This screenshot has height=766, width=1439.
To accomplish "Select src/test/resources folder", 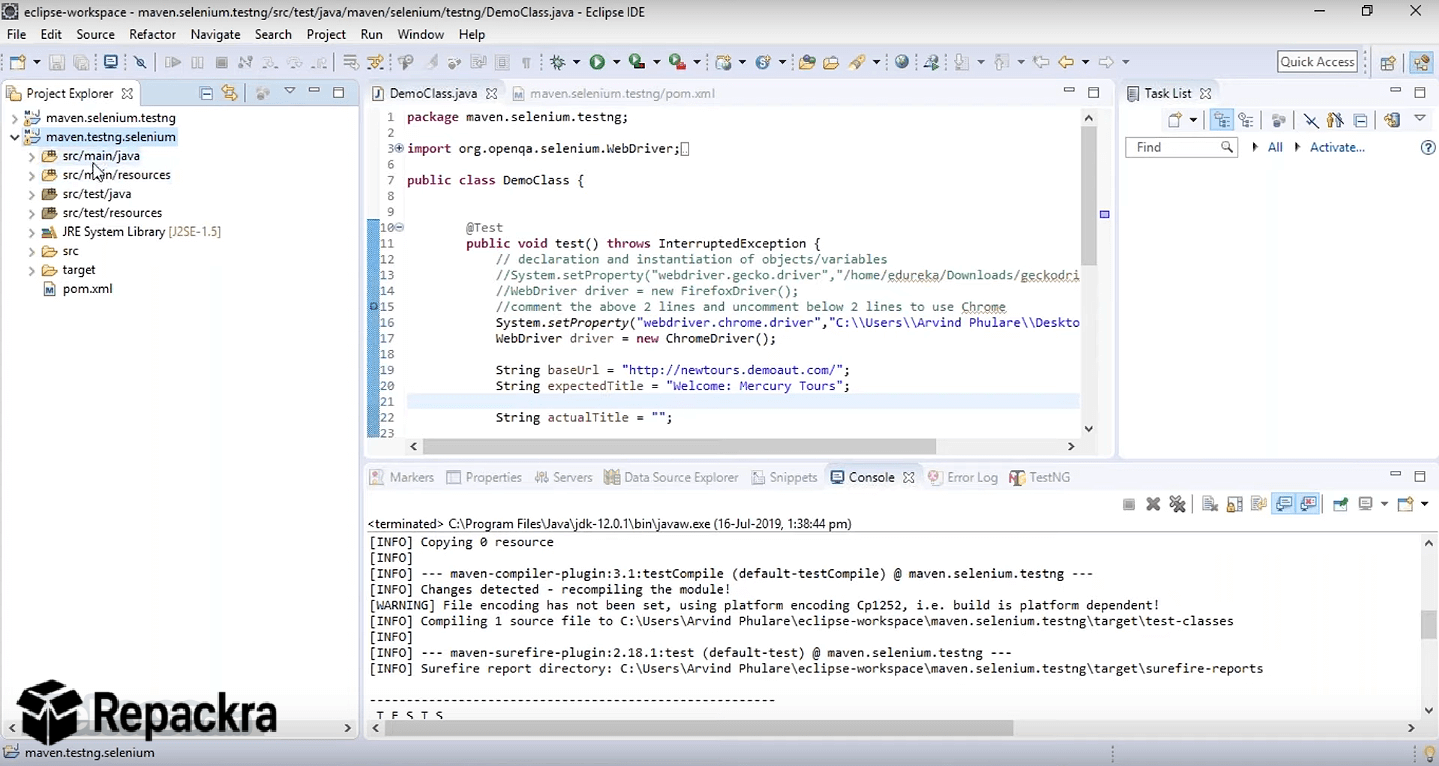I will (111, 213).
